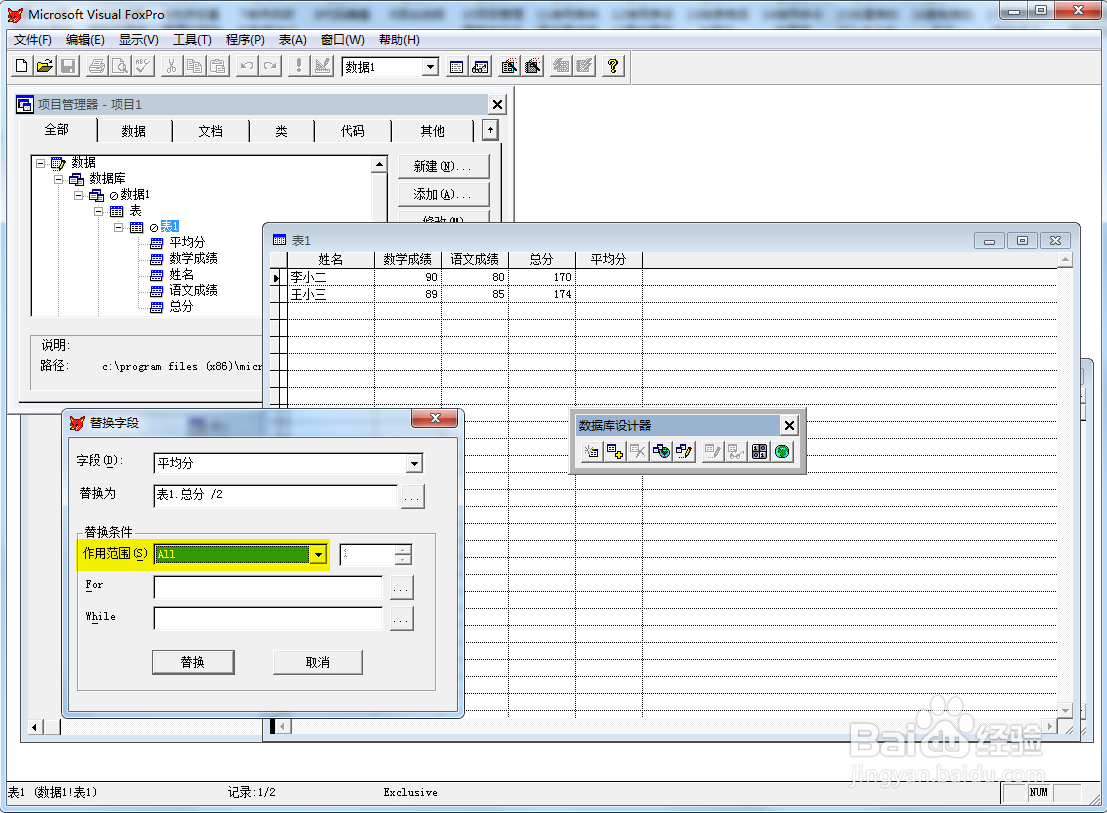Switch to the 文档 tab in Project Manager
This screenshot has height=813, width=1107.
pos(210,131)
